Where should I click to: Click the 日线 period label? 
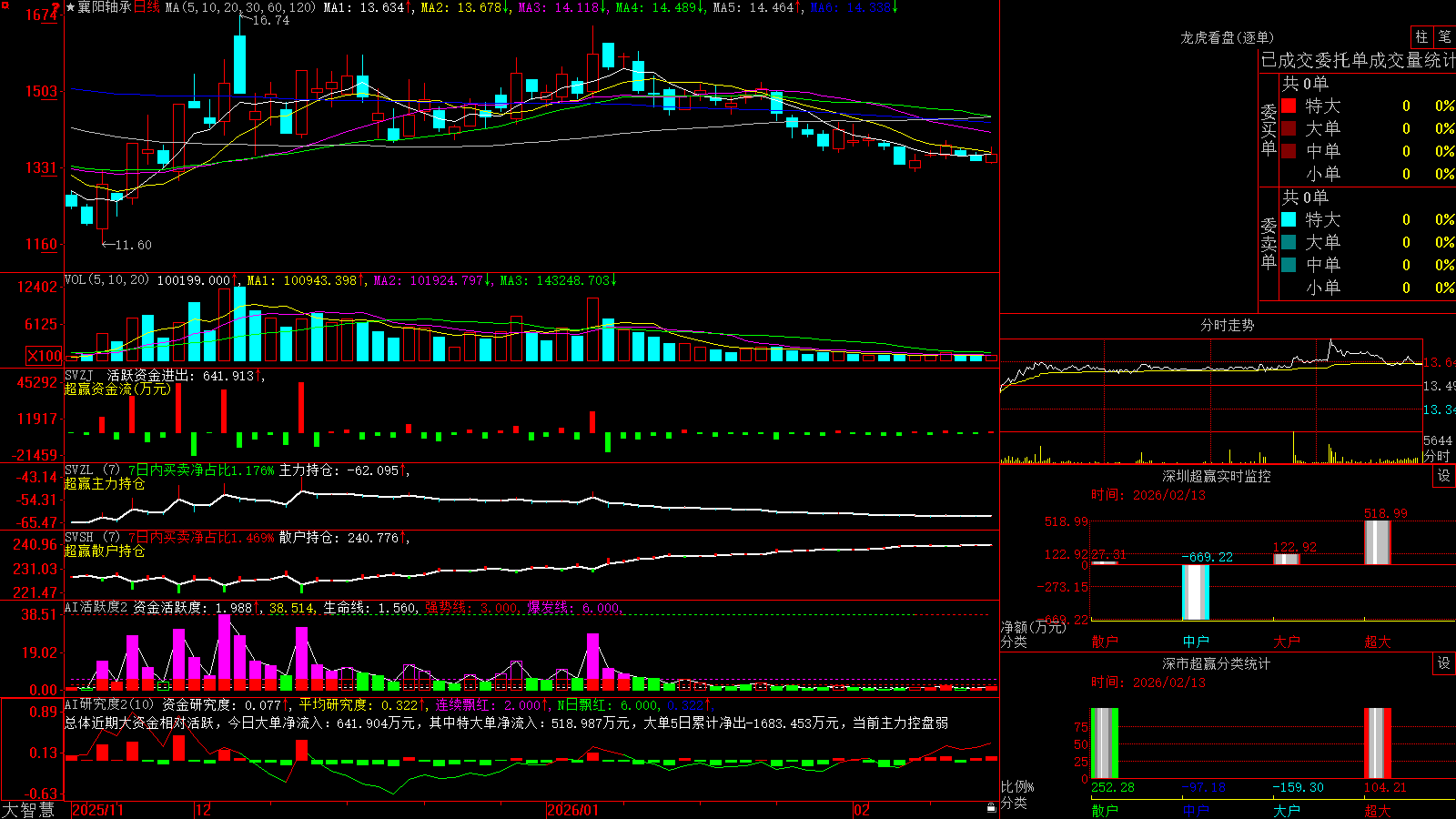pyautogui.click(x=147, y=7)
